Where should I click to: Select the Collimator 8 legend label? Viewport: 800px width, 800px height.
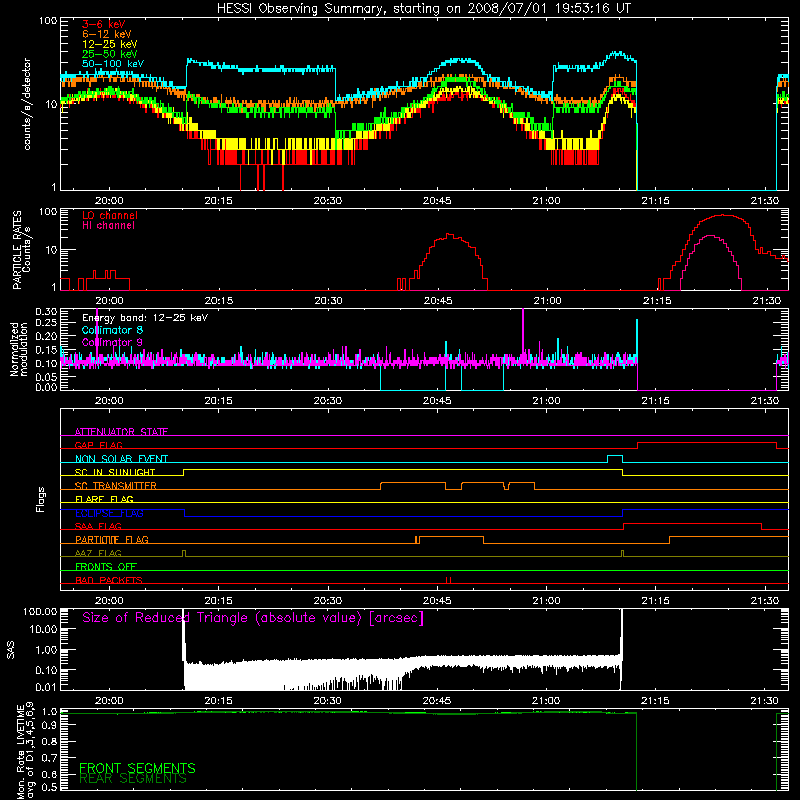[112, 330]
